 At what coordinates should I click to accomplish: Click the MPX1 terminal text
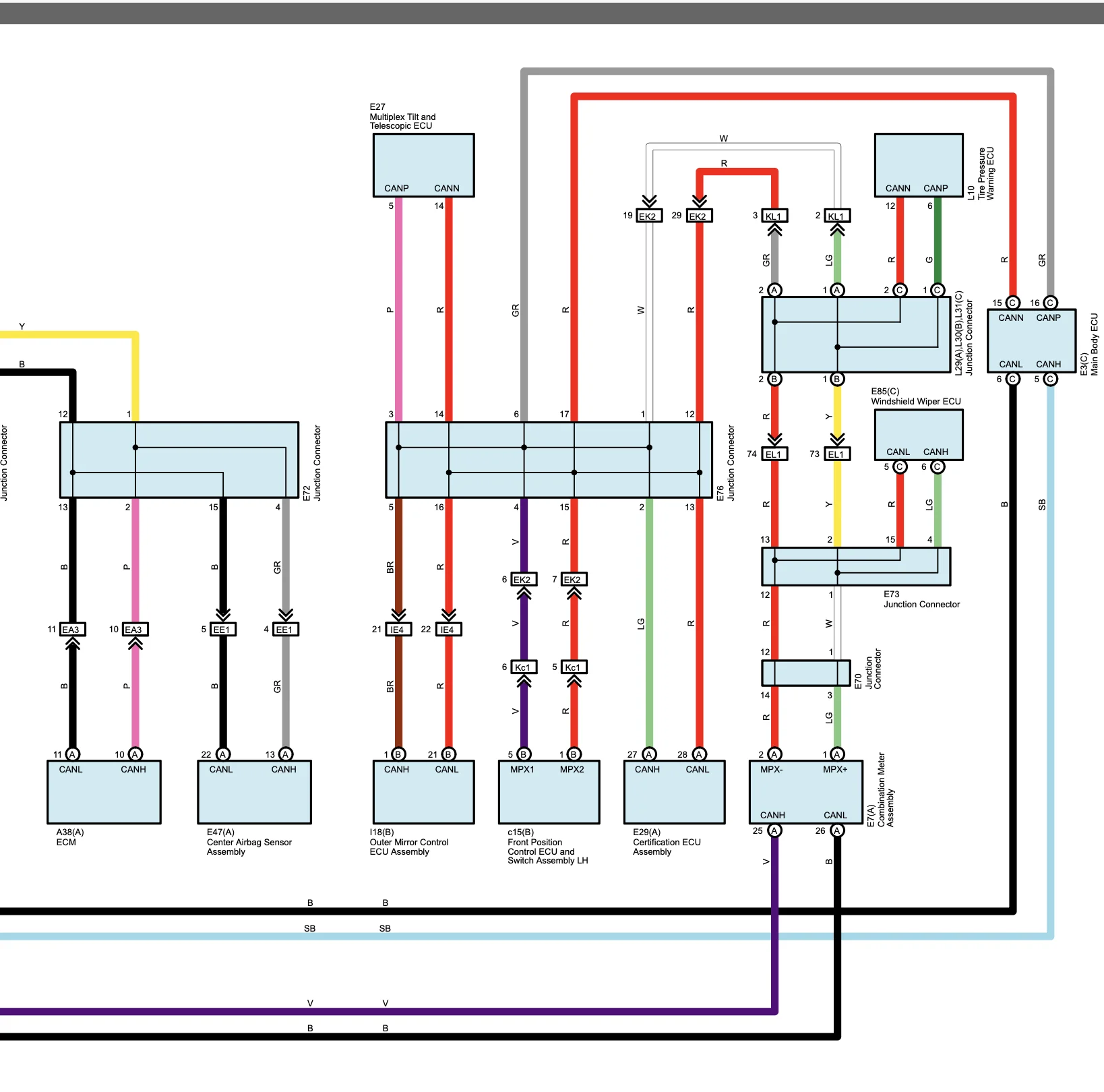(522, 769)
